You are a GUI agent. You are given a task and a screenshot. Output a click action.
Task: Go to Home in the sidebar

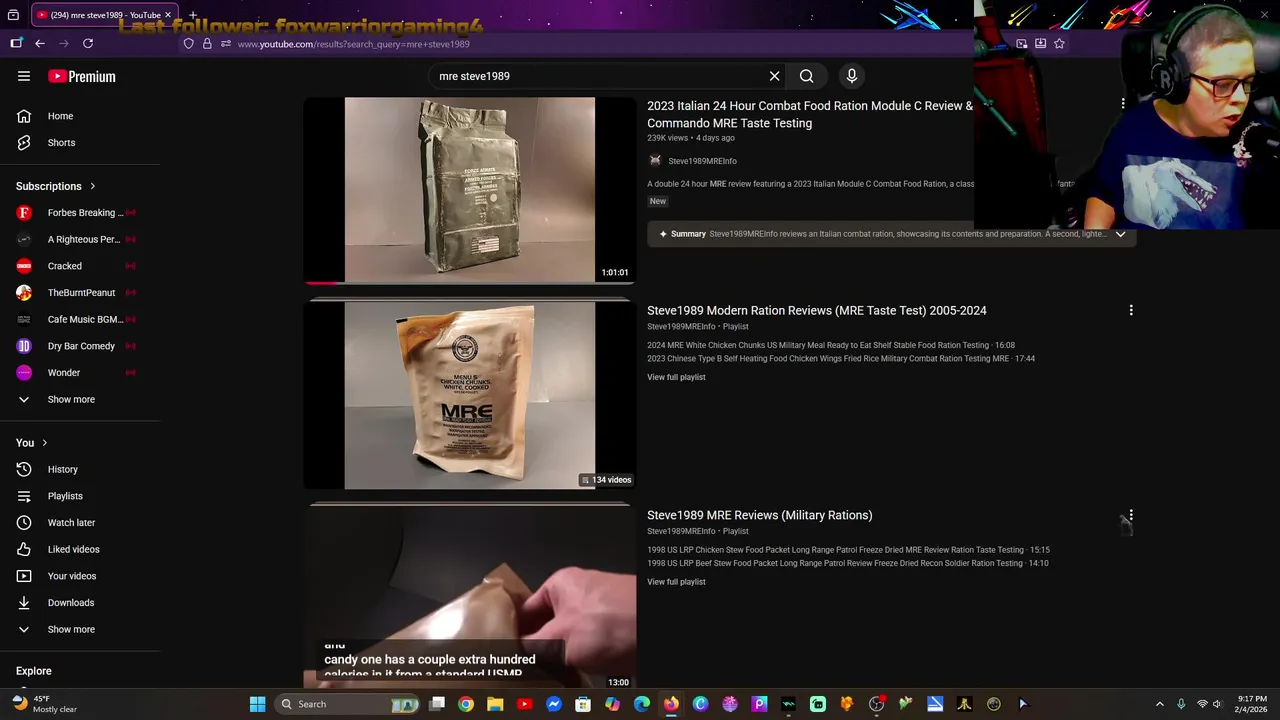(80, 116)
